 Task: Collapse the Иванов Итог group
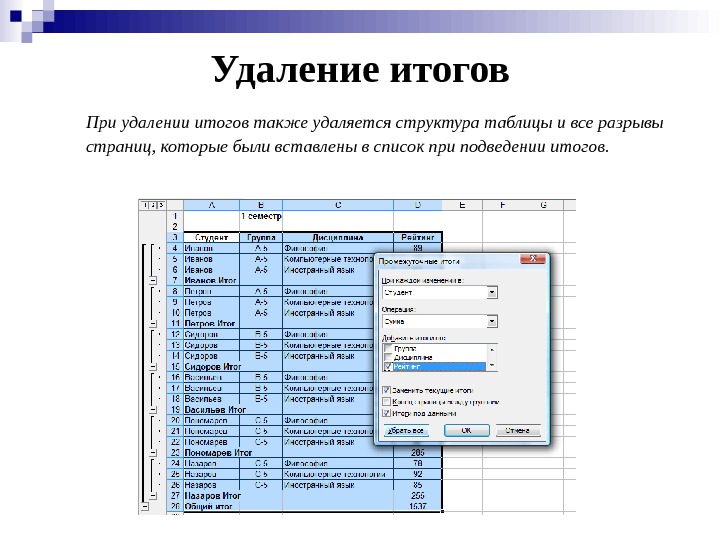(153, 281)
